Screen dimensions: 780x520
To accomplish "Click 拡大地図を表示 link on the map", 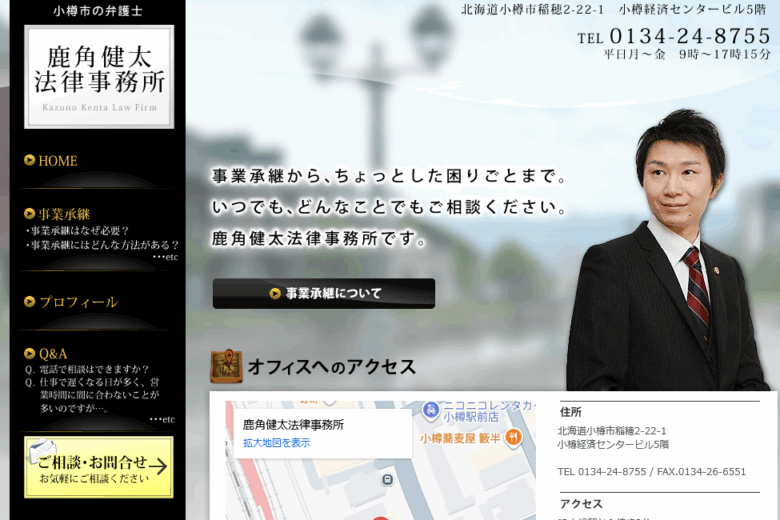I will click(277, 443).
